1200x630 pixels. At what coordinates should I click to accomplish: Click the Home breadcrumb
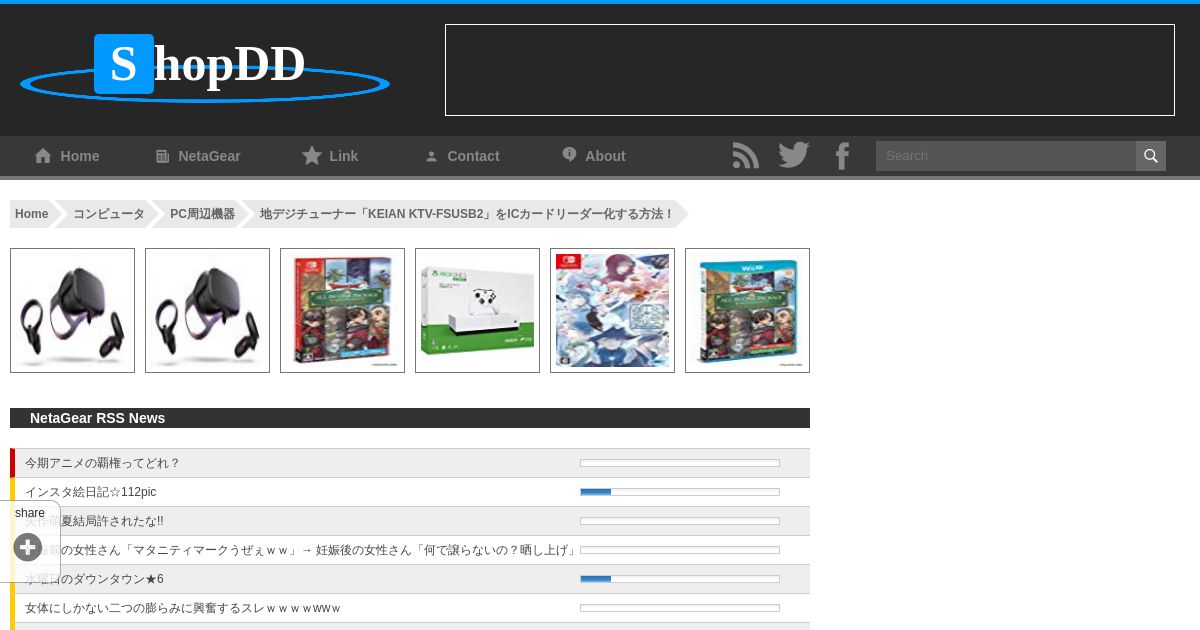pyautogui.click(x=32, y=214)
